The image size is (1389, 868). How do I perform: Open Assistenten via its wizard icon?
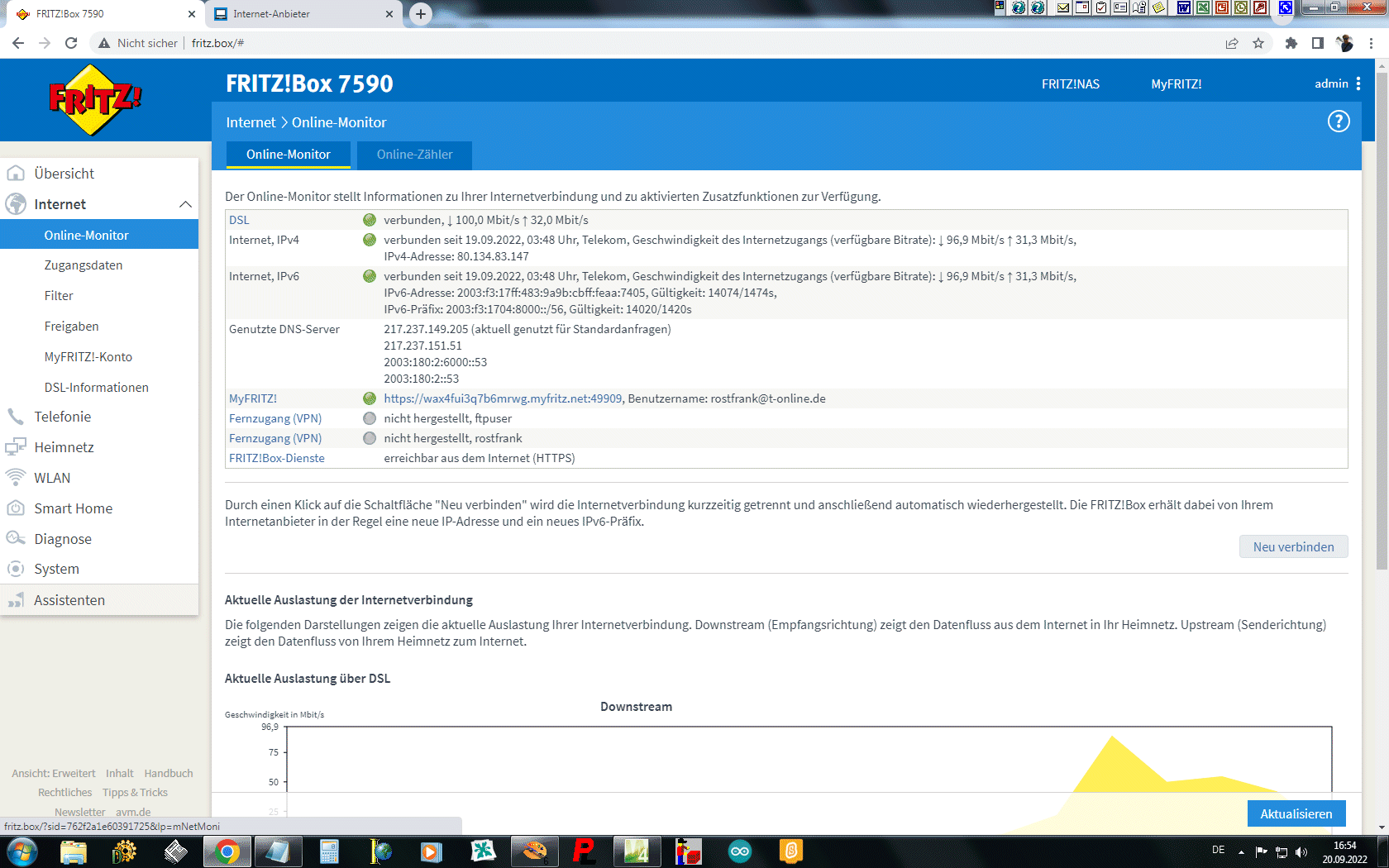(x=16, y=600)
